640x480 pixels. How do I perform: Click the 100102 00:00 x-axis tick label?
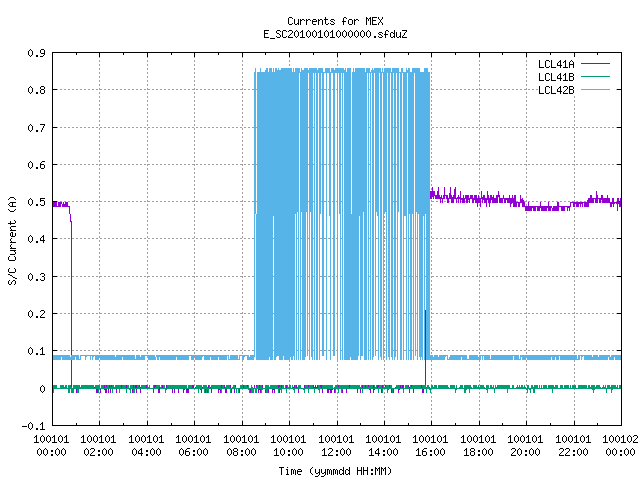[x=620, y=446]
